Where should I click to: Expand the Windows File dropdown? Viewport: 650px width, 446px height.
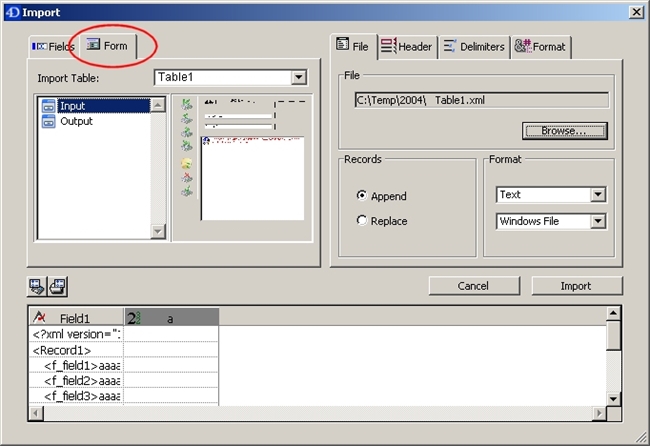coord(598,221)
